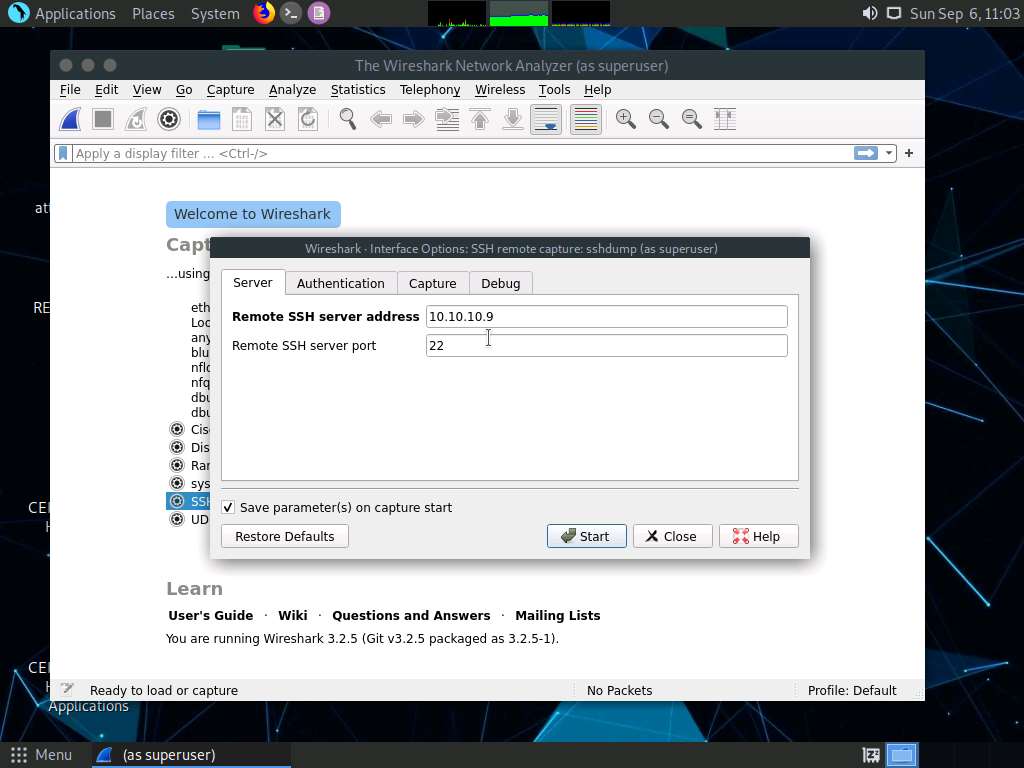The width and height of the screenshot is (1024, 768).
Task: Start a capture with the blue shark fin icon
Action: pyautogui.click(x=69, y=119)
